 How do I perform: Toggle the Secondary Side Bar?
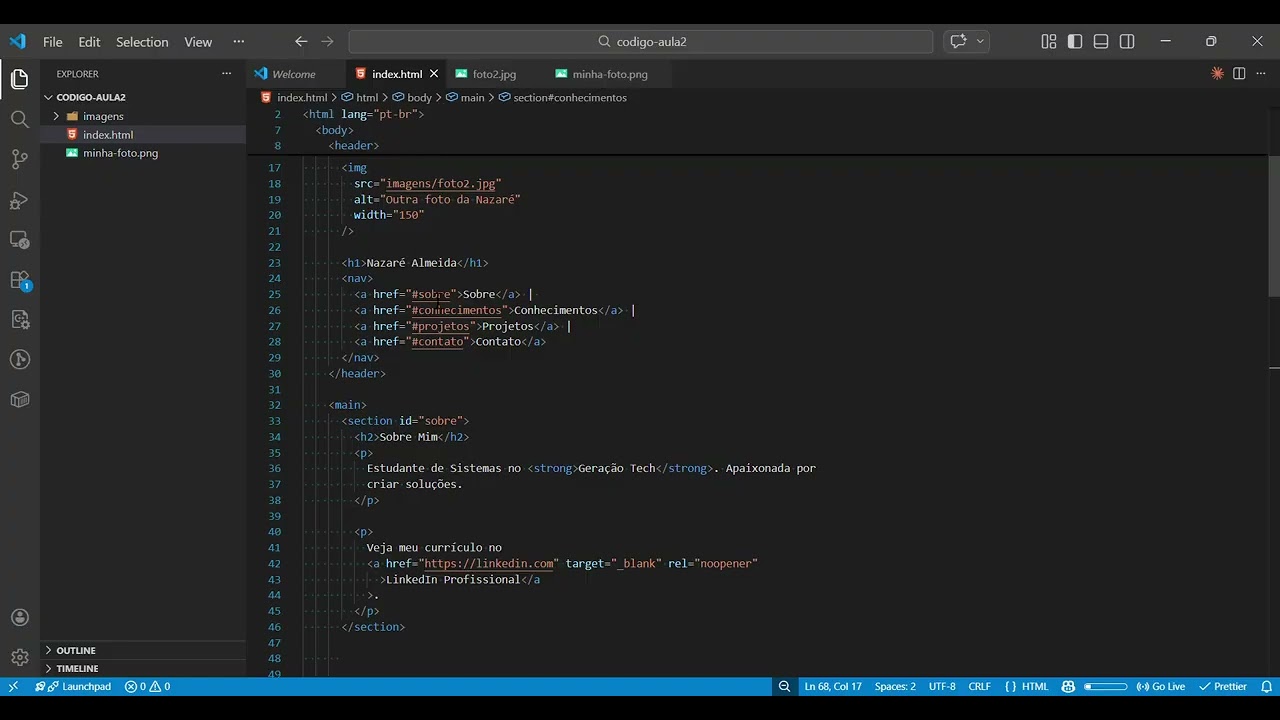point(1127,41)
